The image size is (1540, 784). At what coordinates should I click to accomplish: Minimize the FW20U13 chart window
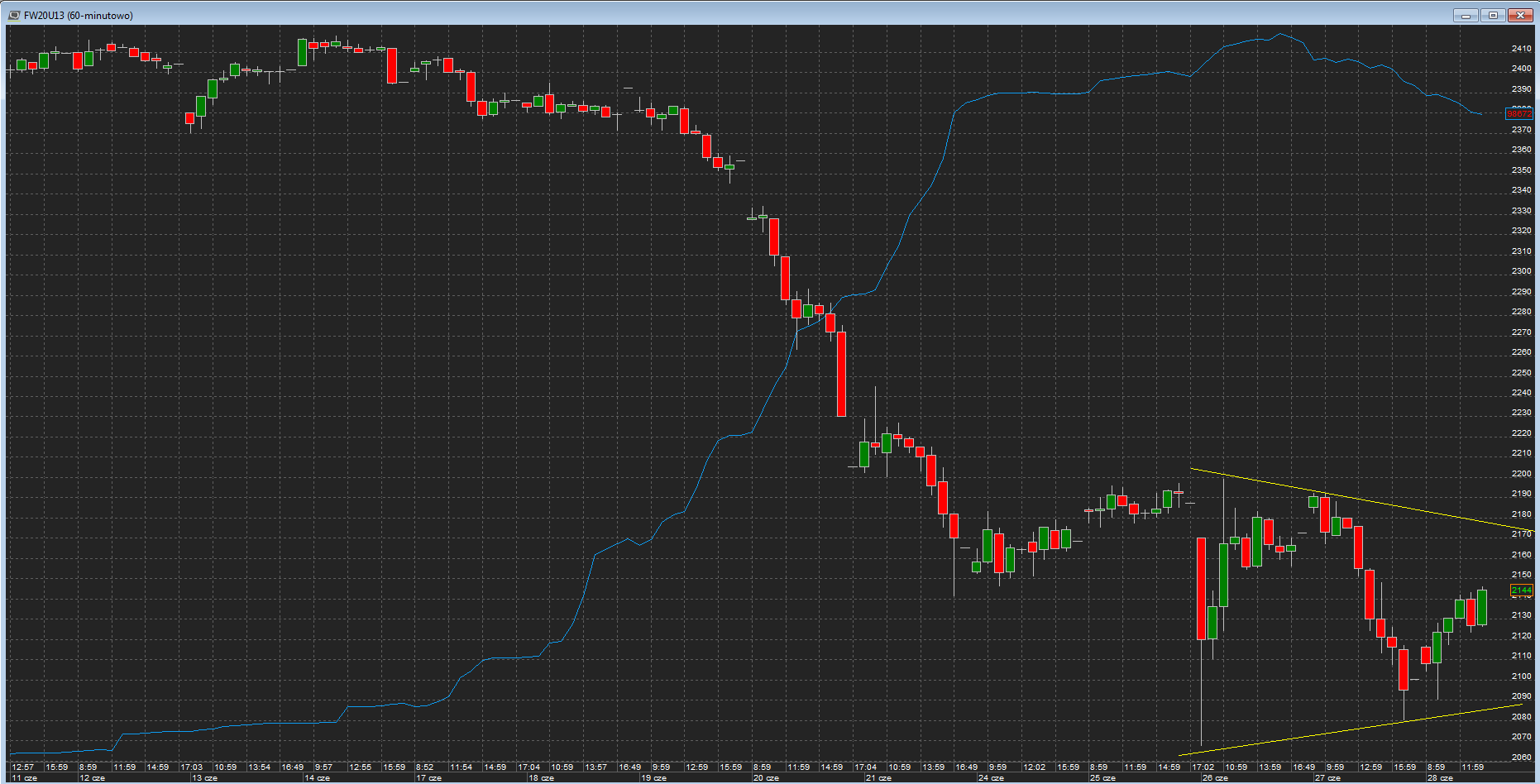click(1466, 15)
